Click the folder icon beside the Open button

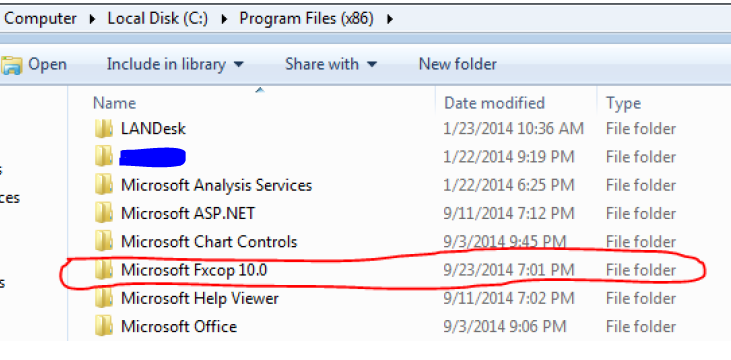pyautogui.click(x=11, y=65)
